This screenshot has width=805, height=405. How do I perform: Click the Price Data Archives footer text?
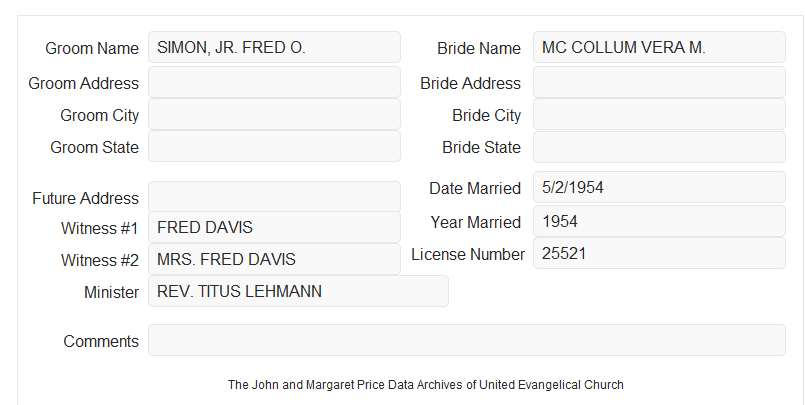tap(426, 385)
